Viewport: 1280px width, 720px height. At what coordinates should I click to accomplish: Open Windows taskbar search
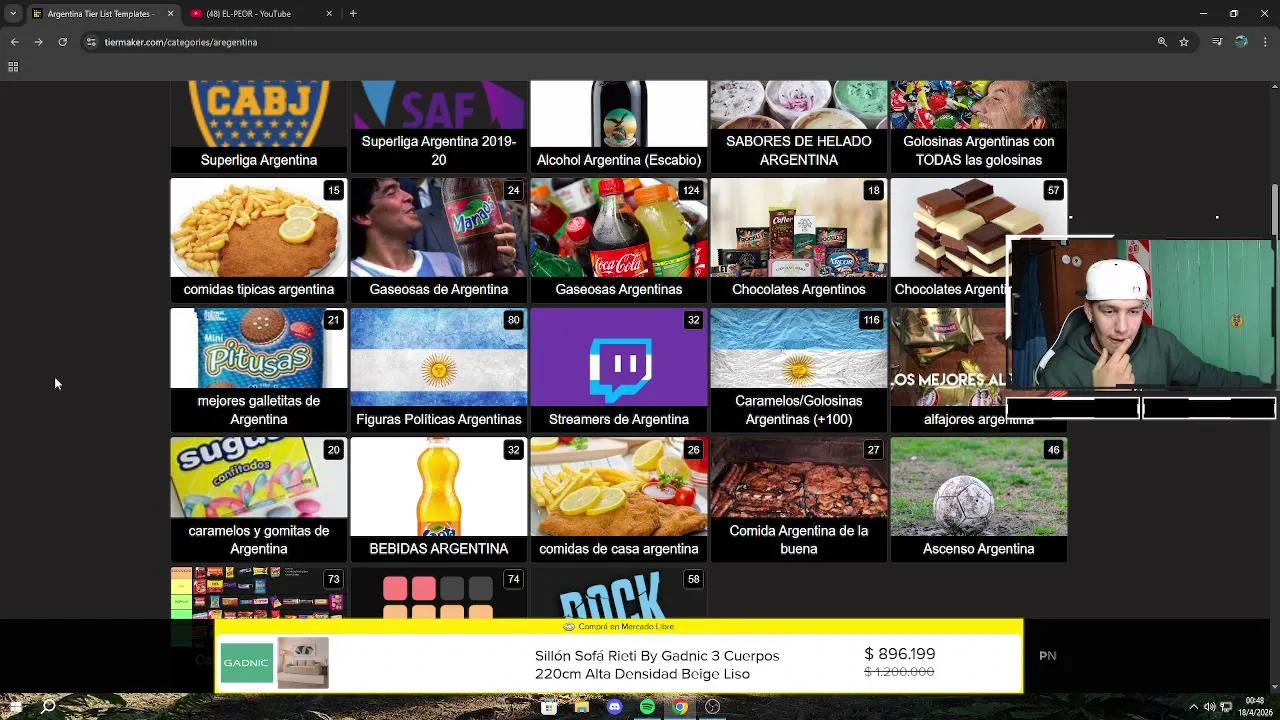(48, 707)
